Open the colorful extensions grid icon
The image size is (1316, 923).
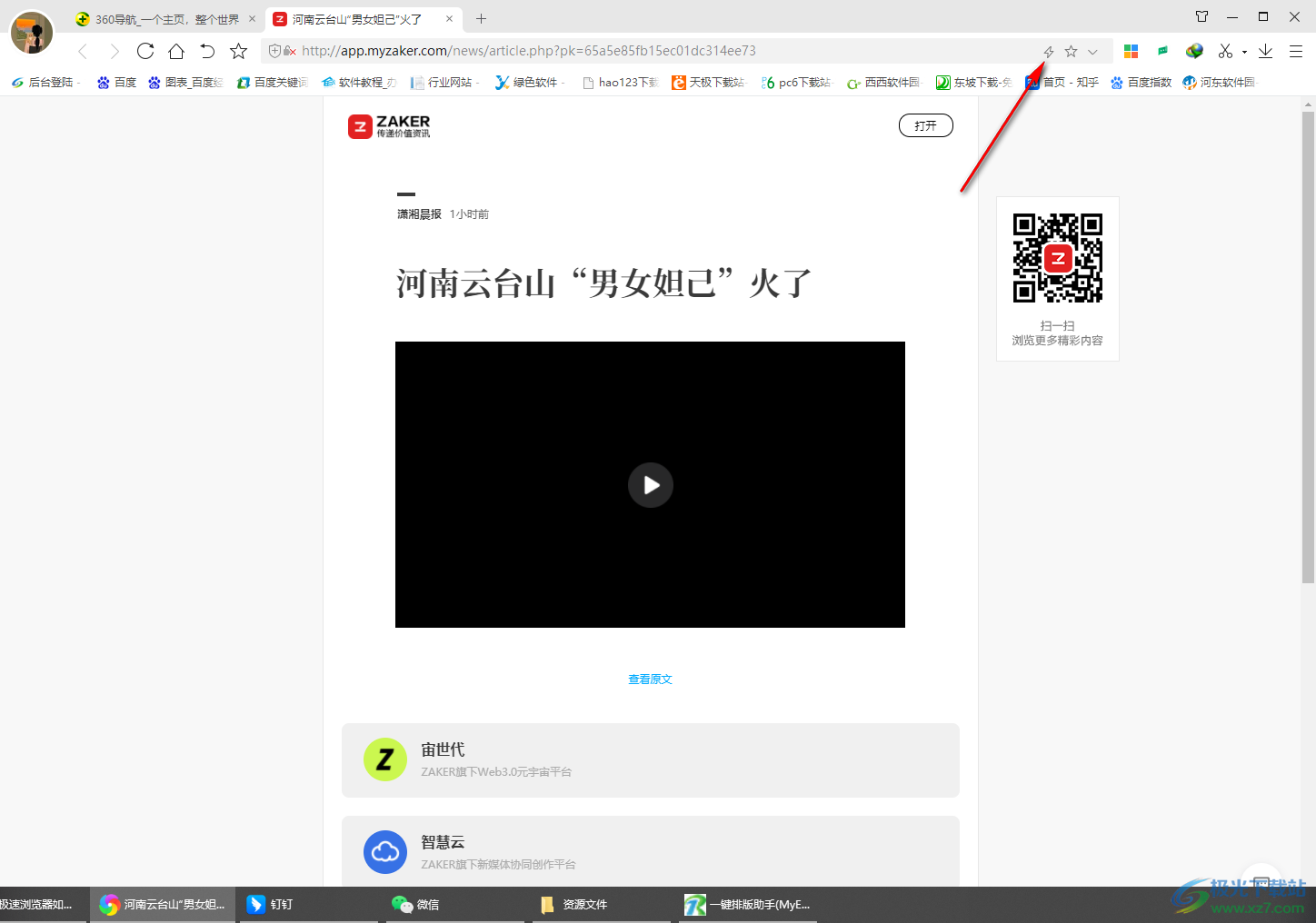click(1131, 51)
